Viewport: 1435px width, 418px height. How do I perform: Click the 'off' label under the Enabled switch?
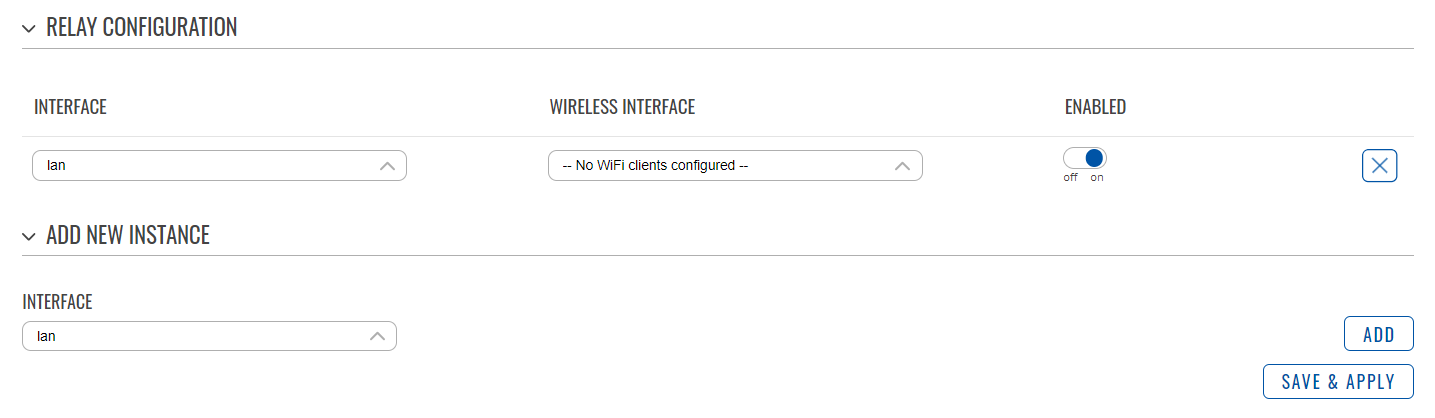1071,178
